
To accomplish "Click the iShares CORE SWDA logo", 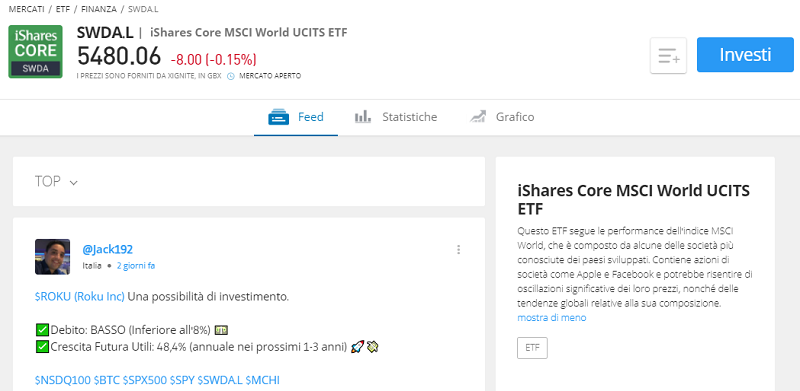I will pos(35,52).
